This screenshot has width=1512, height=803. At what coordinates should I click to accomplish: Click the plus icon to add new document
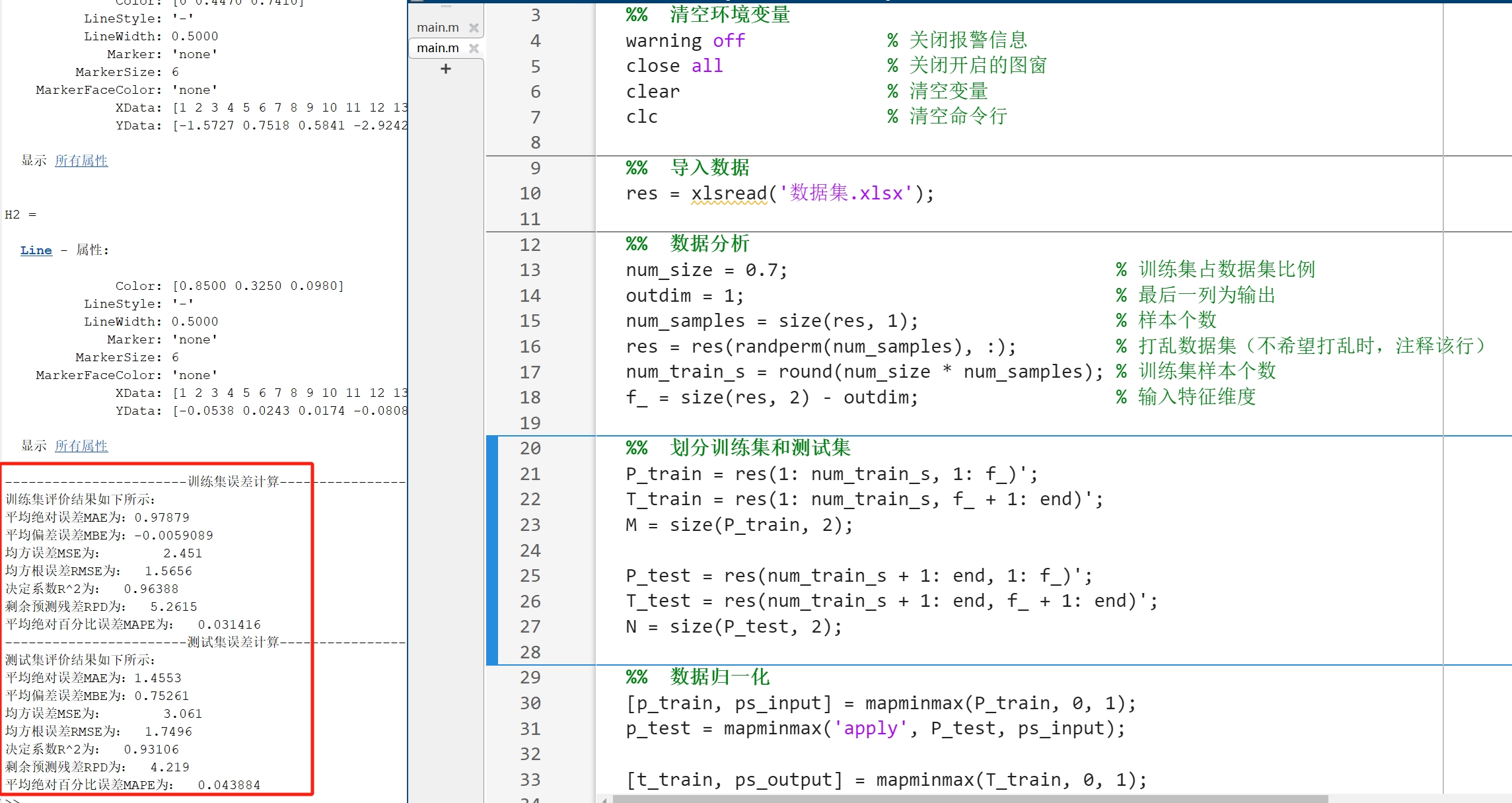click(446, 69)
